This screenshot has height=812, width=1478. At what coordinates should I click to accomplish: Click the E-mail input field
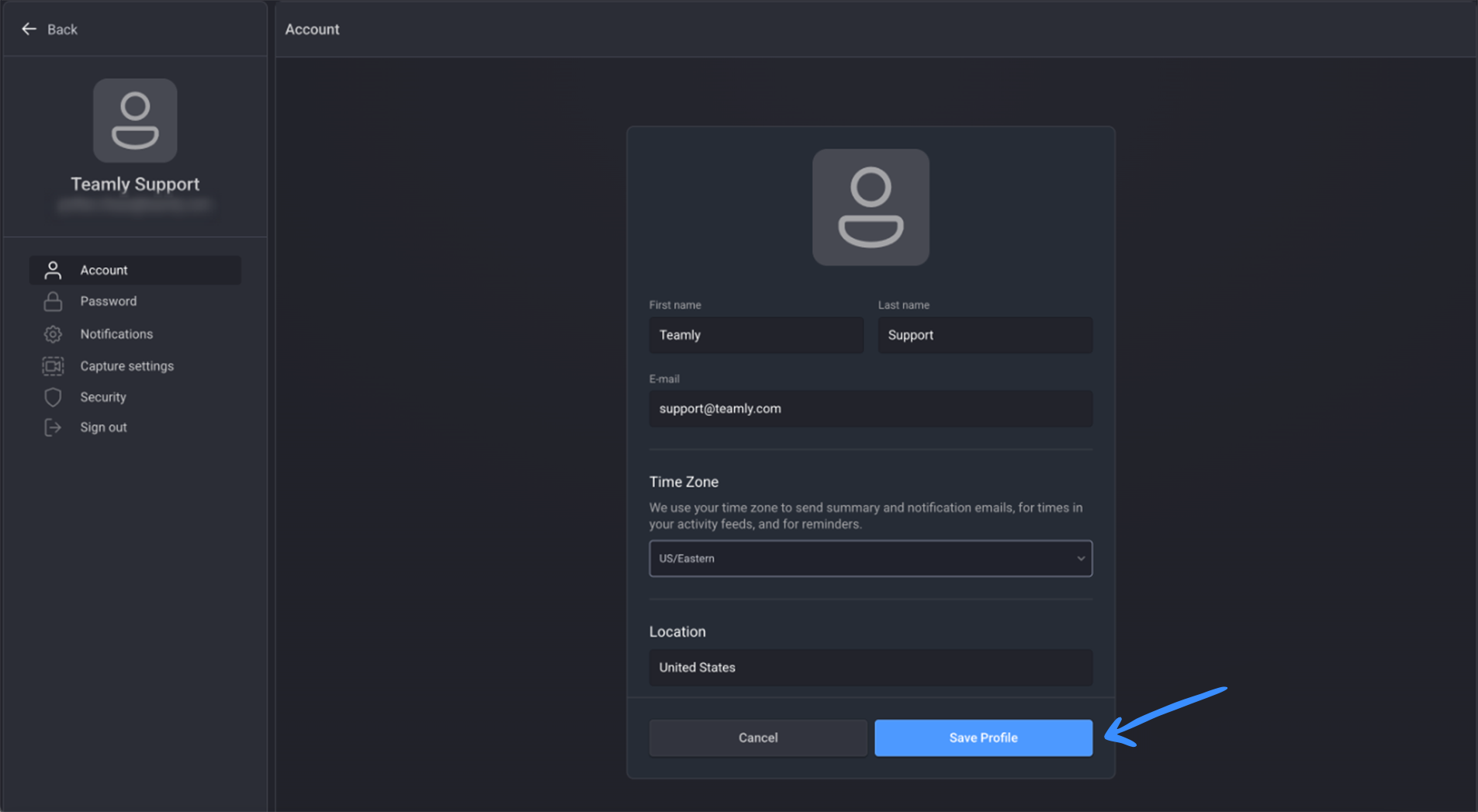871,409
